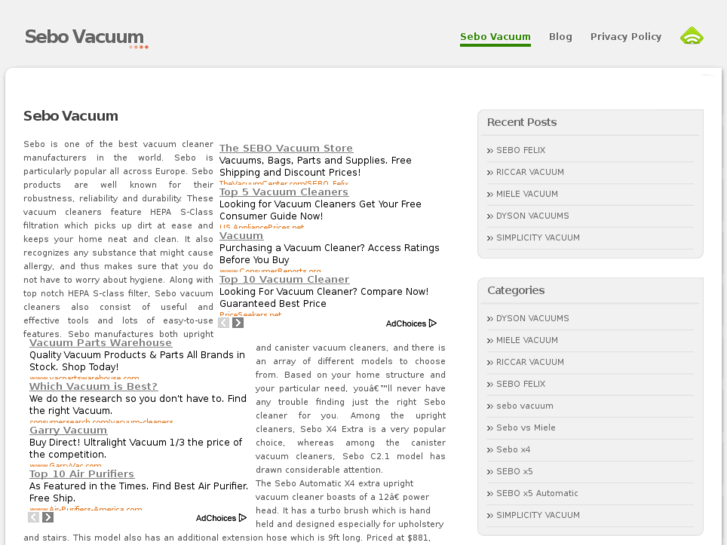Image resolution: width=727 pixels, height=545 pixels.
Task: Open 'Garry Vacuum' ad link
Action: pos(68,430)
